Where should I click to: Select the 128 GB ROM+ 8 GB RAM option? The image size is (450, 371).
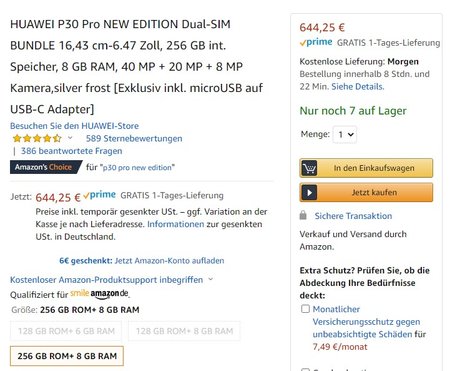(x=184, y=331)
